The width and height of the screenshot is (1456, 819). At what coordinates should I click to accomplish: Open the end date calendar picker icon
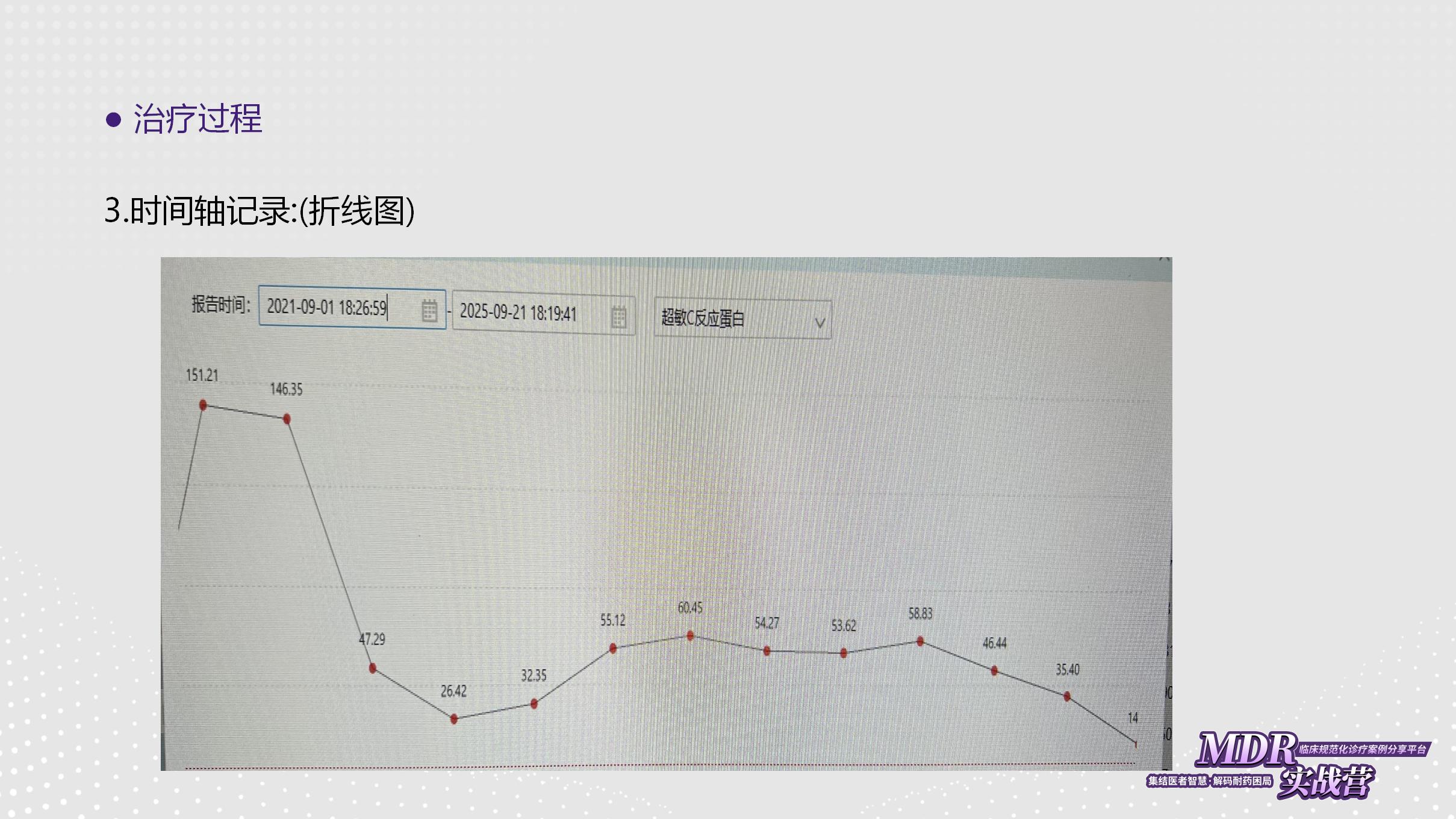coord(618,316)
